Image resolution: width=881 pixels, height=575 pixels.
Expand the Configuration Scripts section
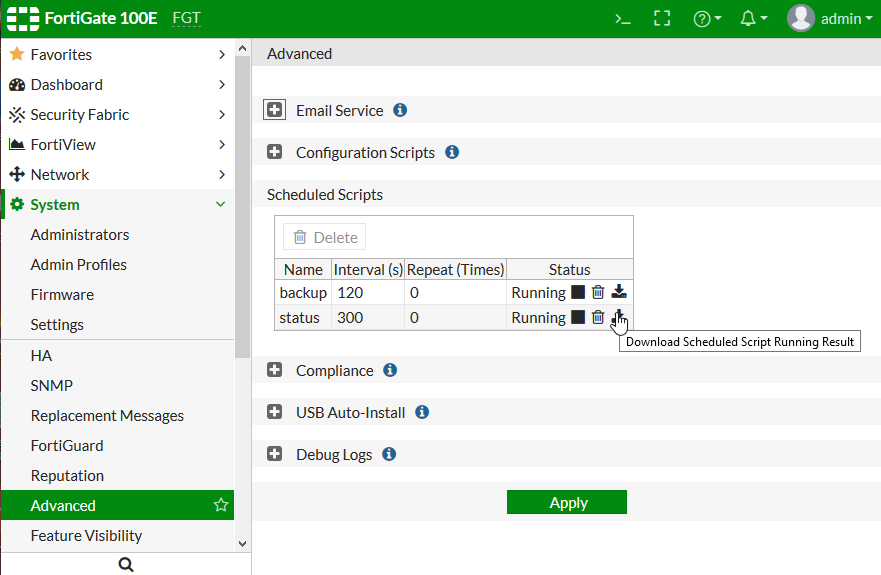tap(275, 153)
